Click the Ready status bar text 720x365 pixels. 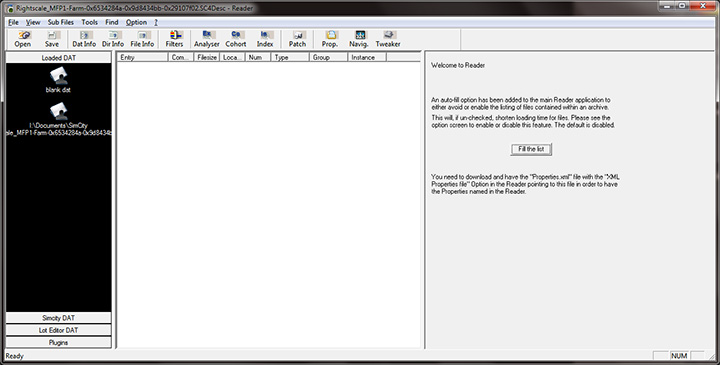coord(15,356)
